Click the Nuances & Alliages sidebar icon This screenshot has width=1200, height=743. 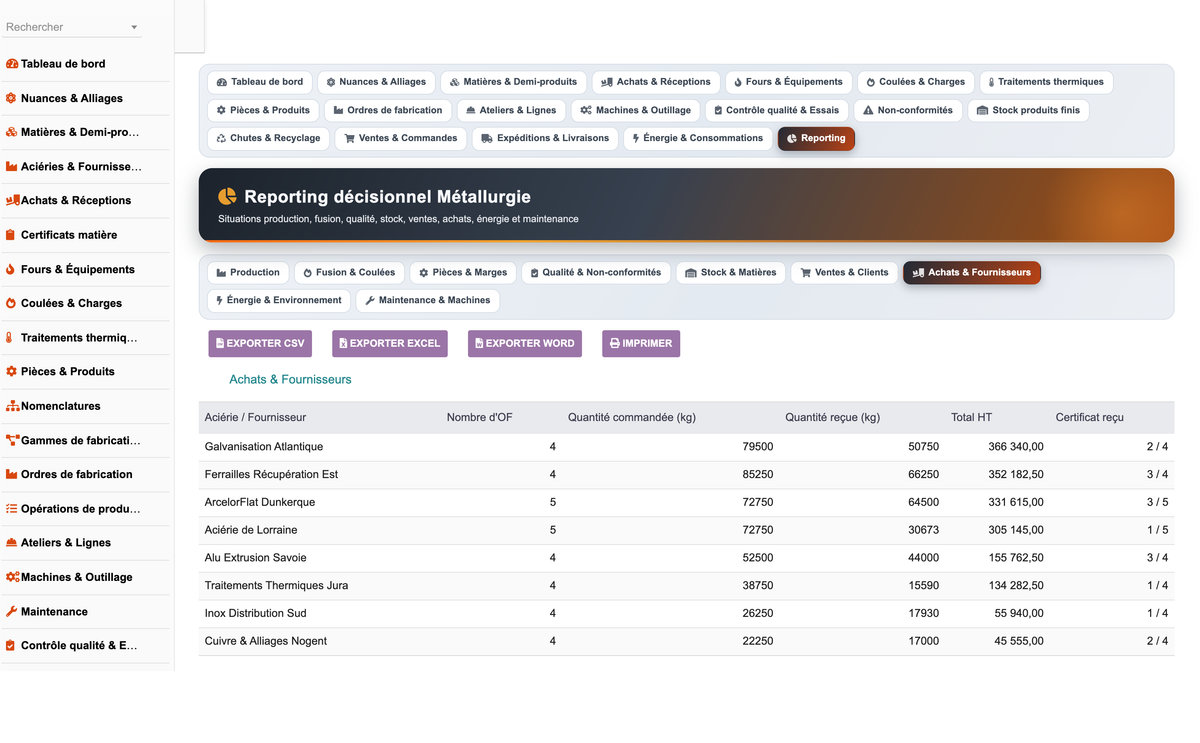pos(11,98)
